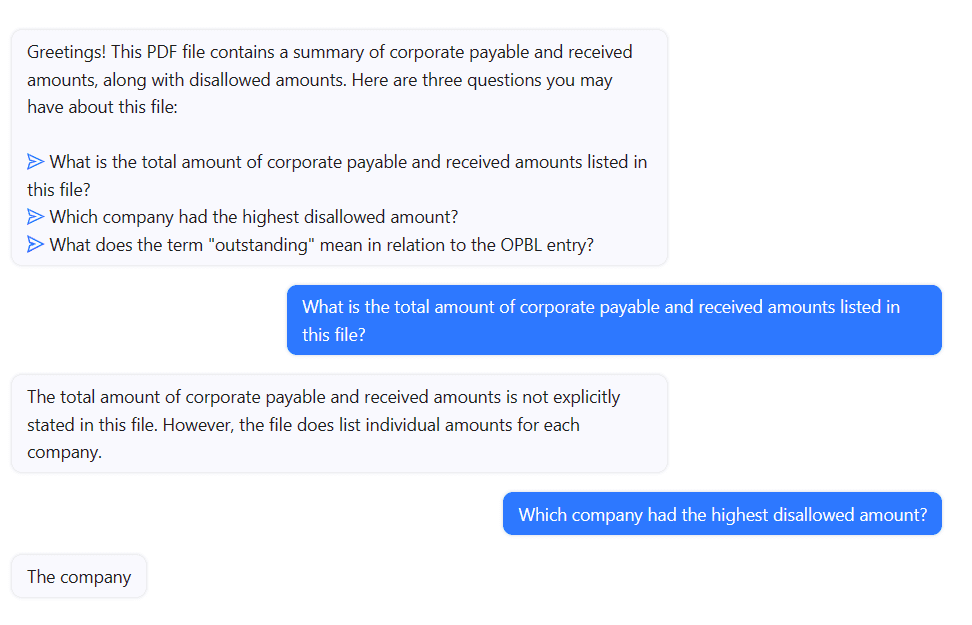The image size is (972, 625).
Task: Click the blue "Which company had the highest disallowed amount?" message
Action: click(x=722, y=515)
